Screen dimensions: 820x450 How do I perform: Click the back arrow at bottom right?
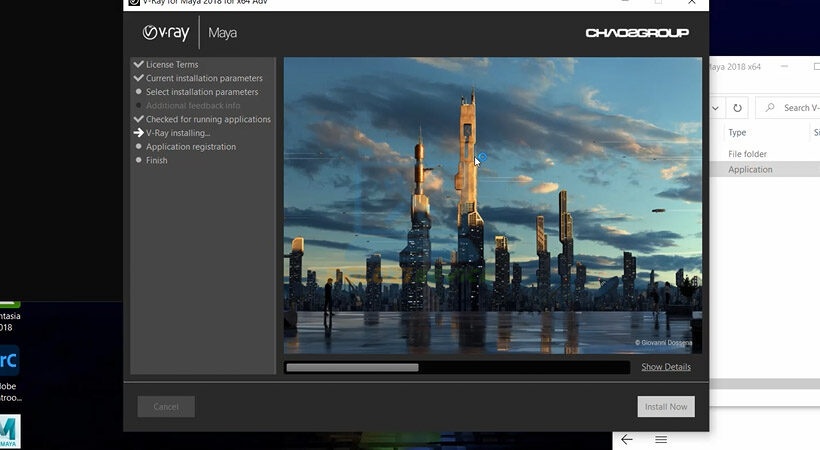tap(627, 439)
